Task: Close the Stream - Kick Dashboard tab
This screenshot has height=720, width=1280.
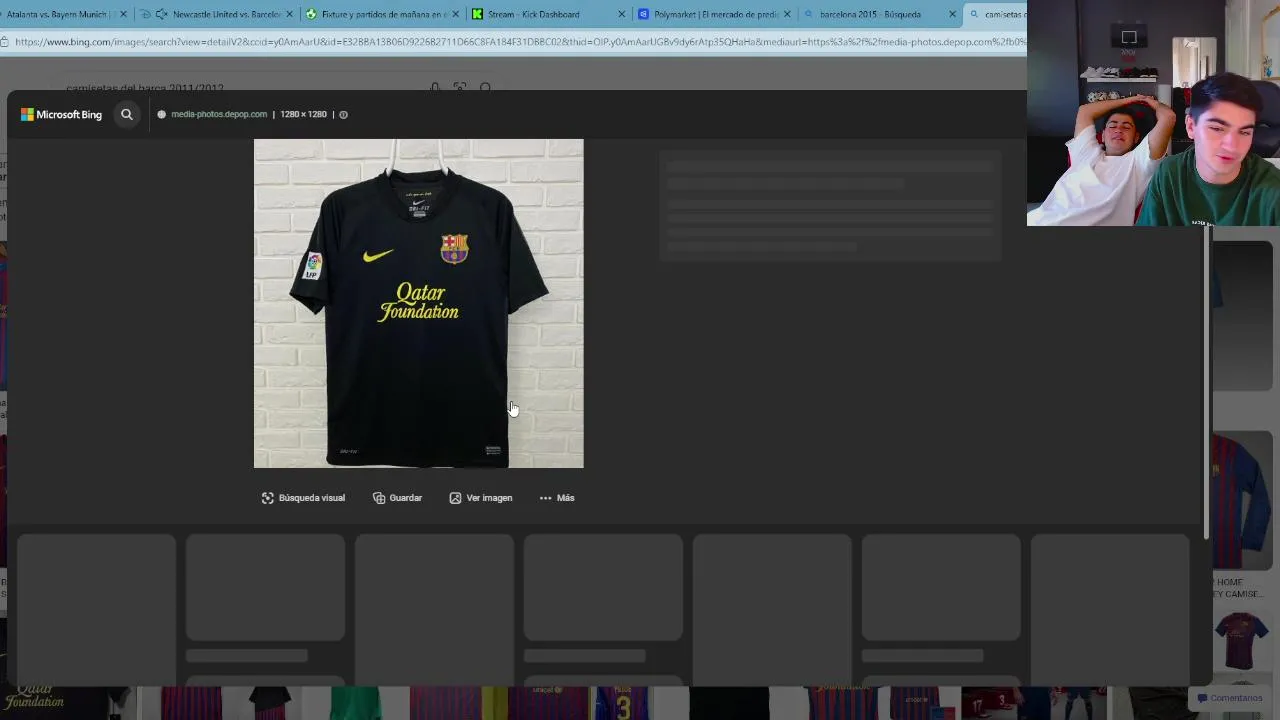Action: tap(621, 14)
